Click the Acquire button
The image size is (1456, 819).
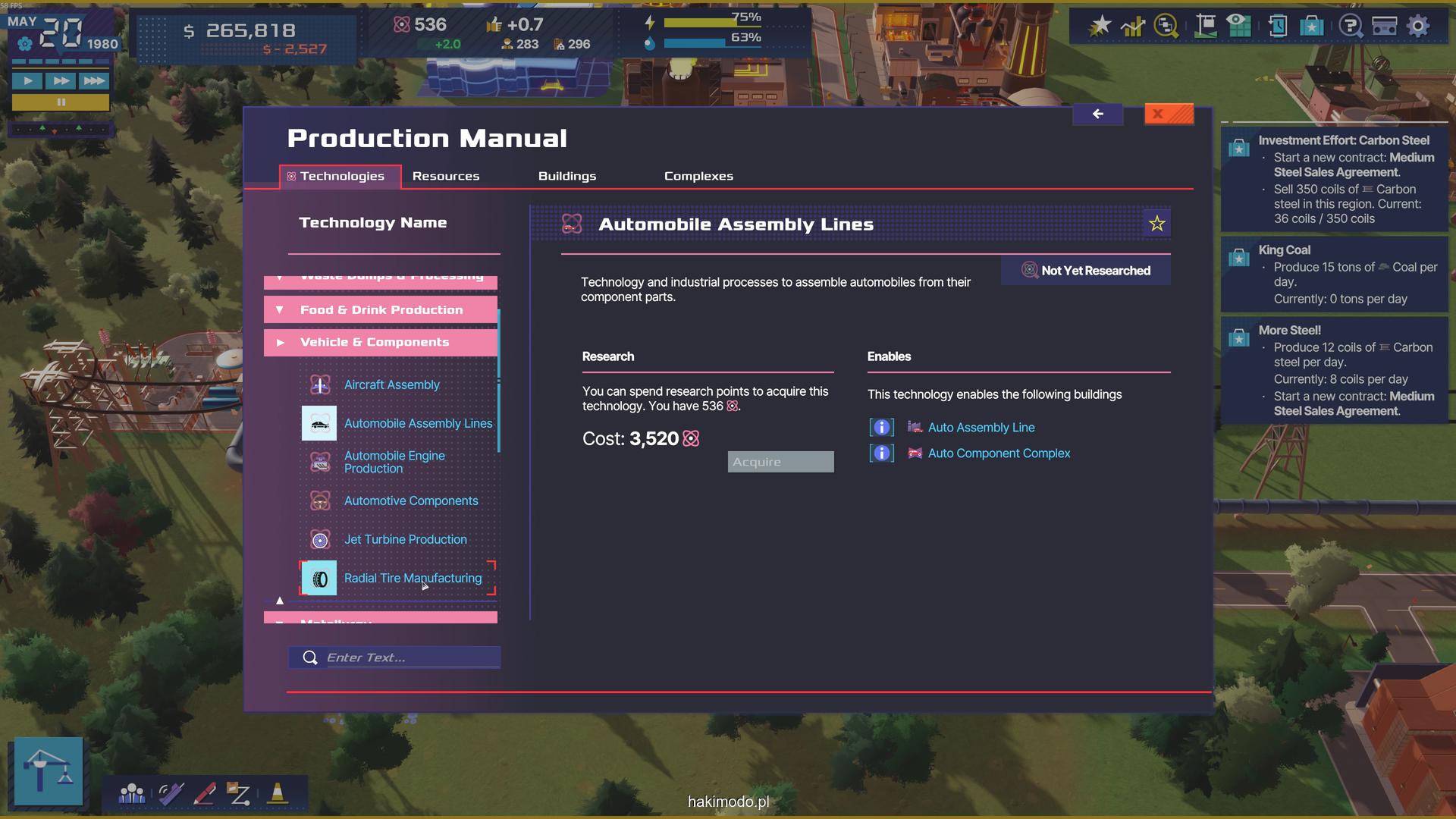(x=780, y=462)
